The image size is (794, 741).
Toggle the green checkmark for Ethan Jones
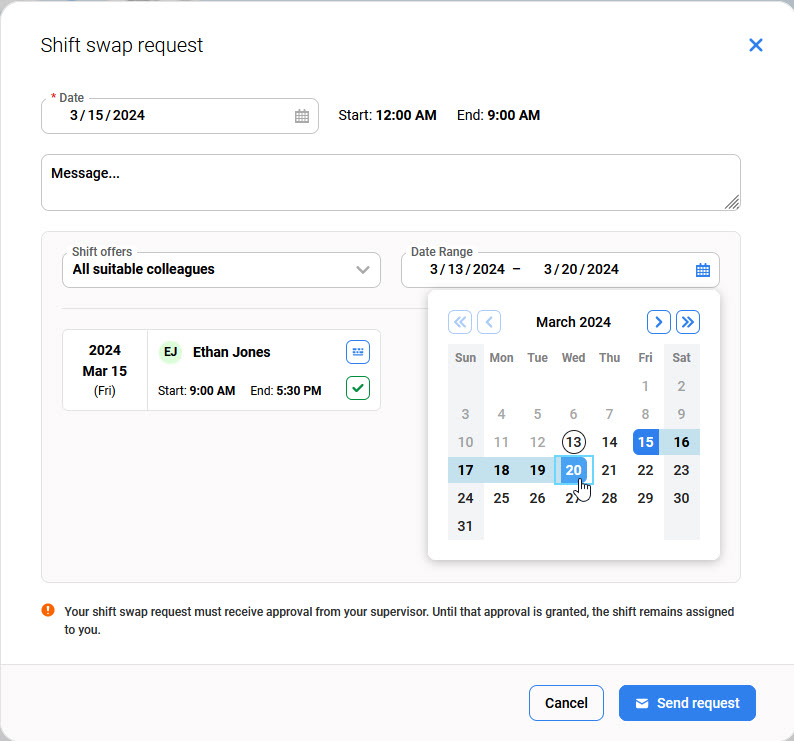(358, 388)
